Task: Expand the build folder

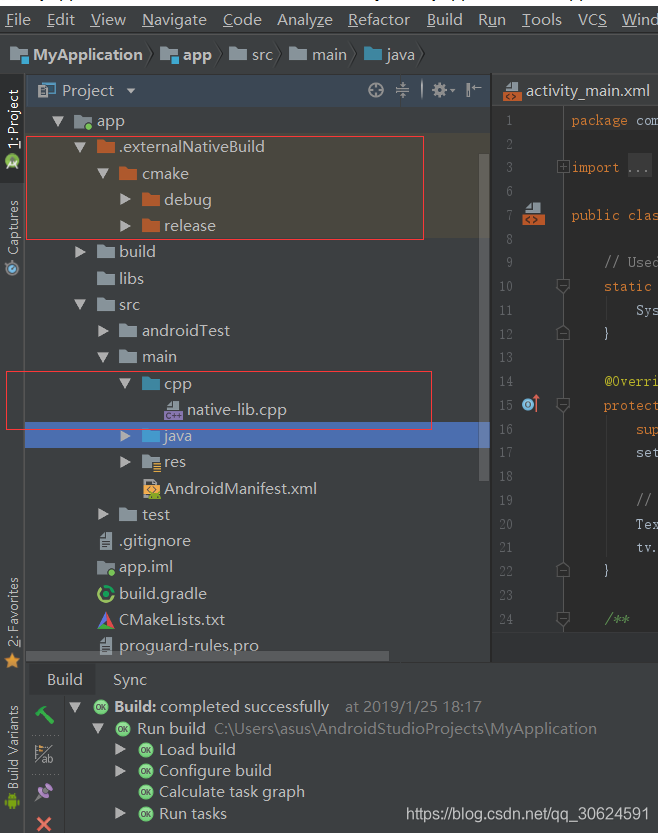Action: [80, 252]
